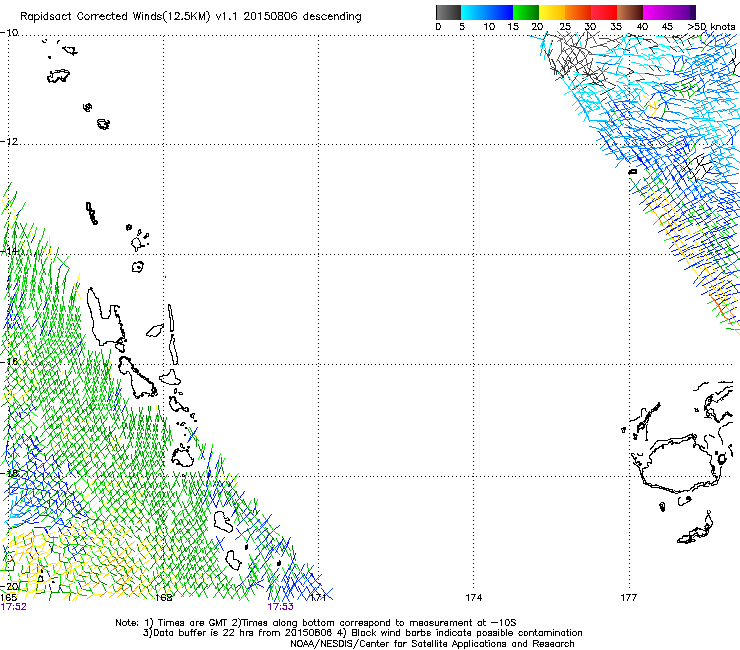Click the latitude label '-12'

(x=9, y=142)
